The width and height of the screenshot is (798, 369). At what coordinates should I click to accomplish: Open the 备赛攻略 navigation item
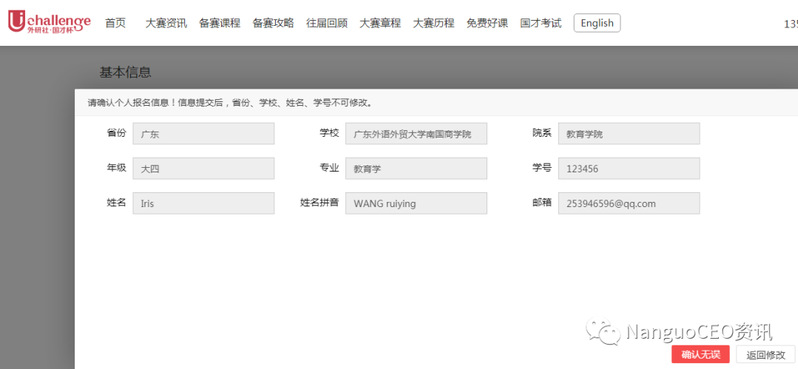point(273,23)
